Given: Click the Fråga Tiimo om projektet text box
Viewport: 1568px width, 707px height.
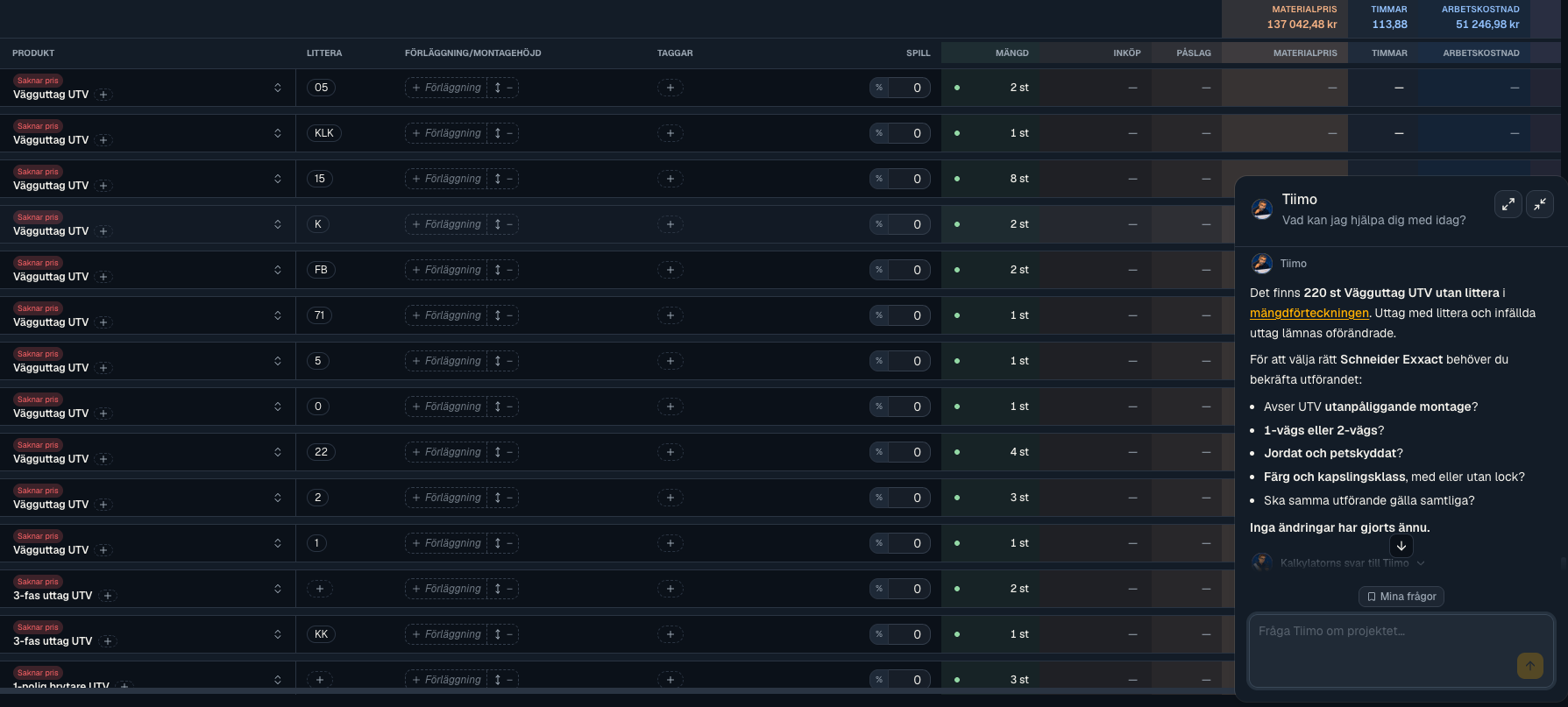Looking at the screenshot, I should point(1401,651).
